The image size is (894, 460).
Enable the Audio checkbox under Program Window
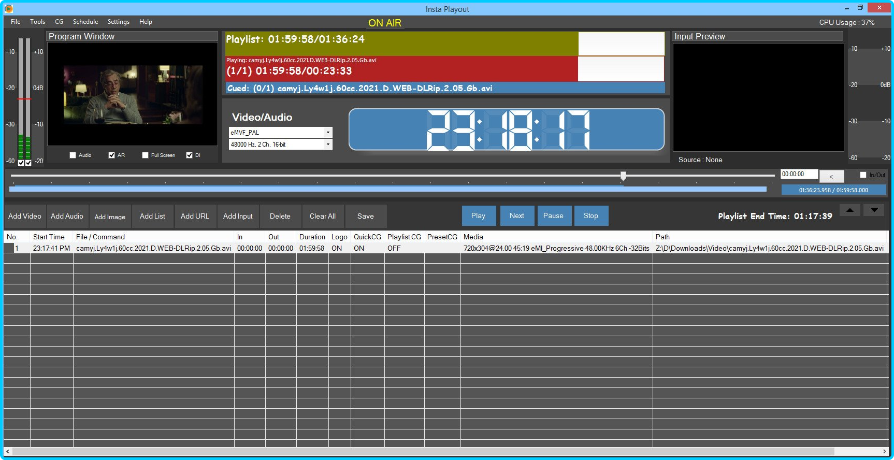click(73, 155)
